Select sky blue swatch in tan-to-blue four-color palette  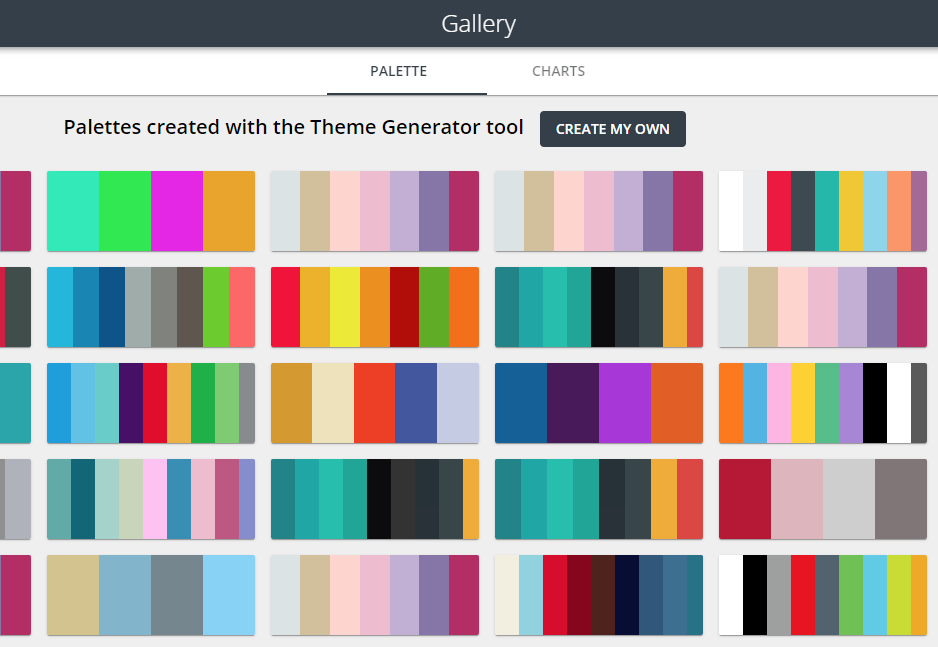(x=229, y=594)
